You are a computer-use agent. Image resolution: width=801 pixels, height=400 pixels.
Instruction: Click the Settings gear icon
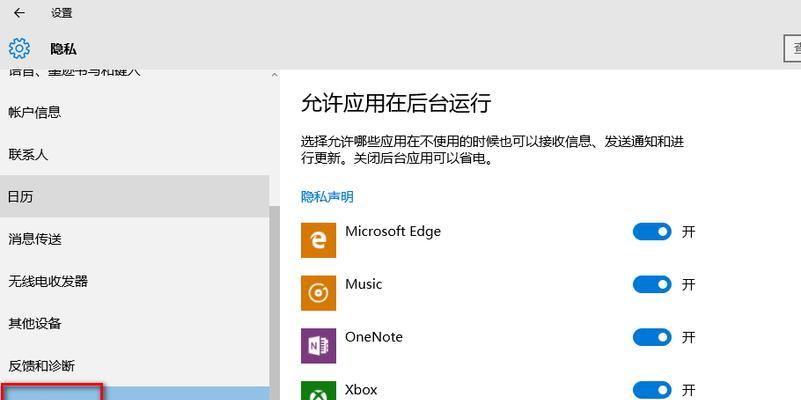pyautogui.click(x=19, y=49)
